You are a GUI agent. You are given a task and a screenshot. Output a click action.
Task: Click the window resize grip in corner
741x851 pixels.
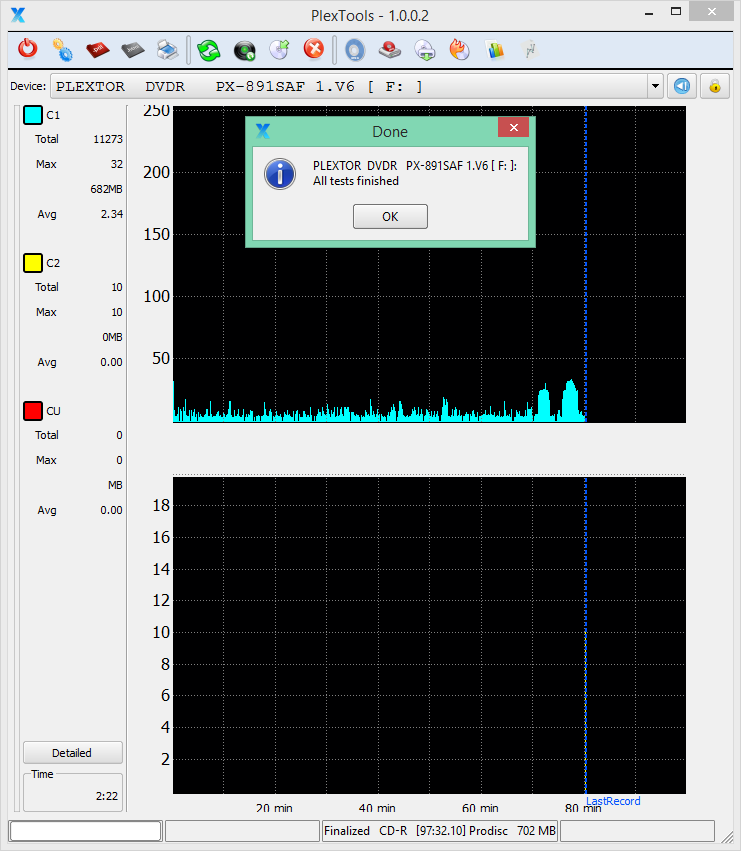point(727,838)
